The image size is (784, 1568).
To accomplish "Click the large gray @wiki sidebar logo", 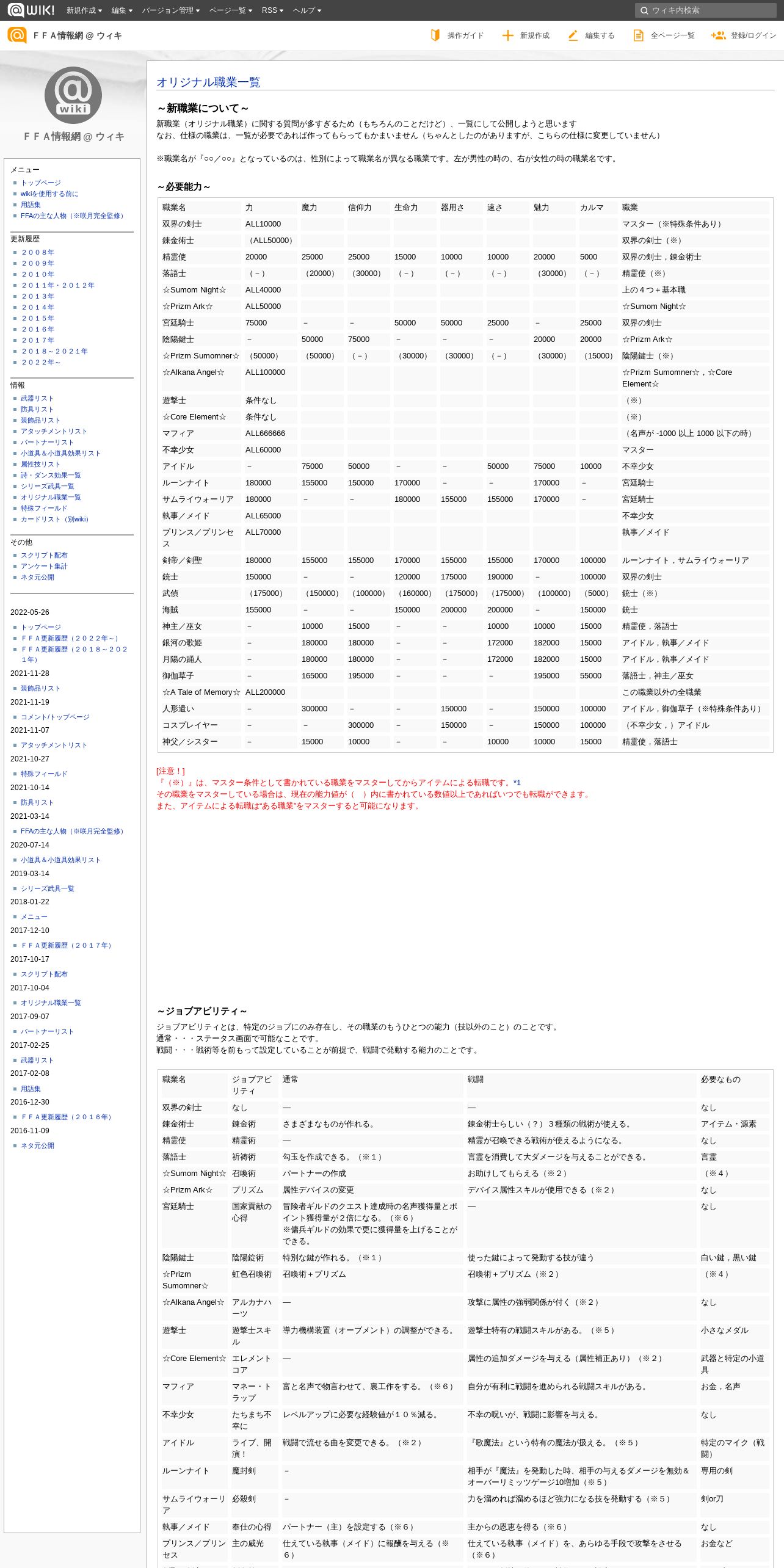I will pos(73,95).
